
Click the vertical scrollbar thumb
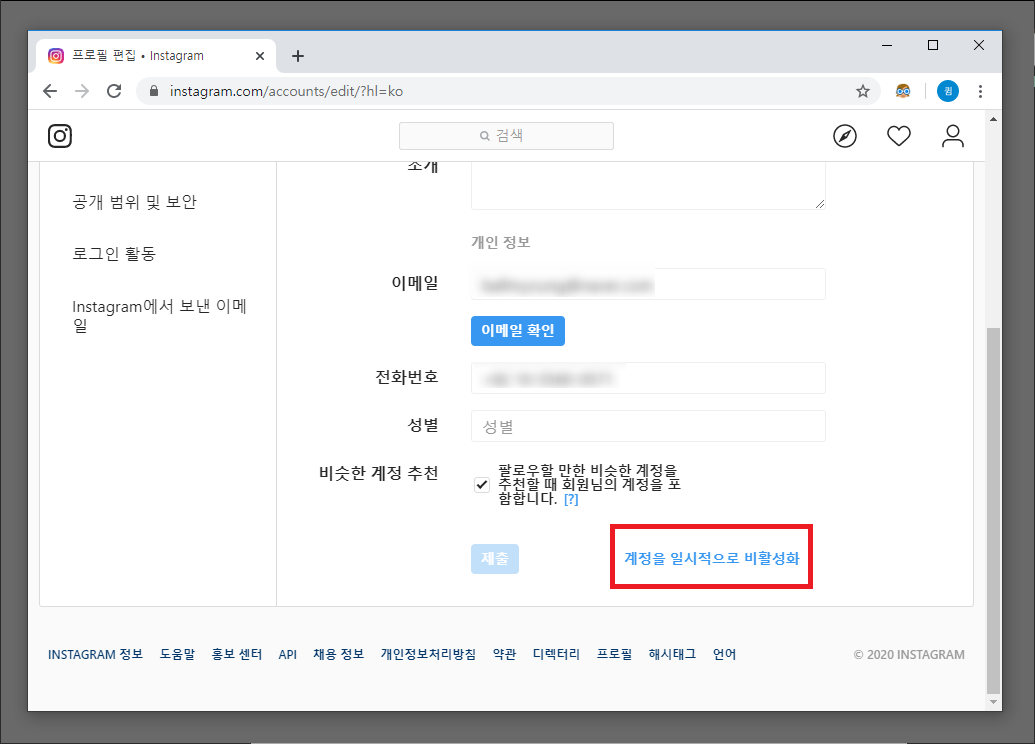point(993,509)
